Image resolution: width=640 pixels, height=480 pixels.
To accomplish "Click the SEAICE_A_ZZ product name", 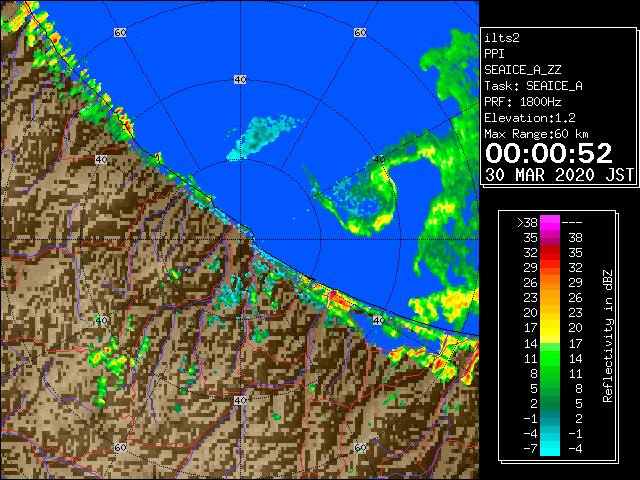I will pyautogui.click(x=523, y=70).
